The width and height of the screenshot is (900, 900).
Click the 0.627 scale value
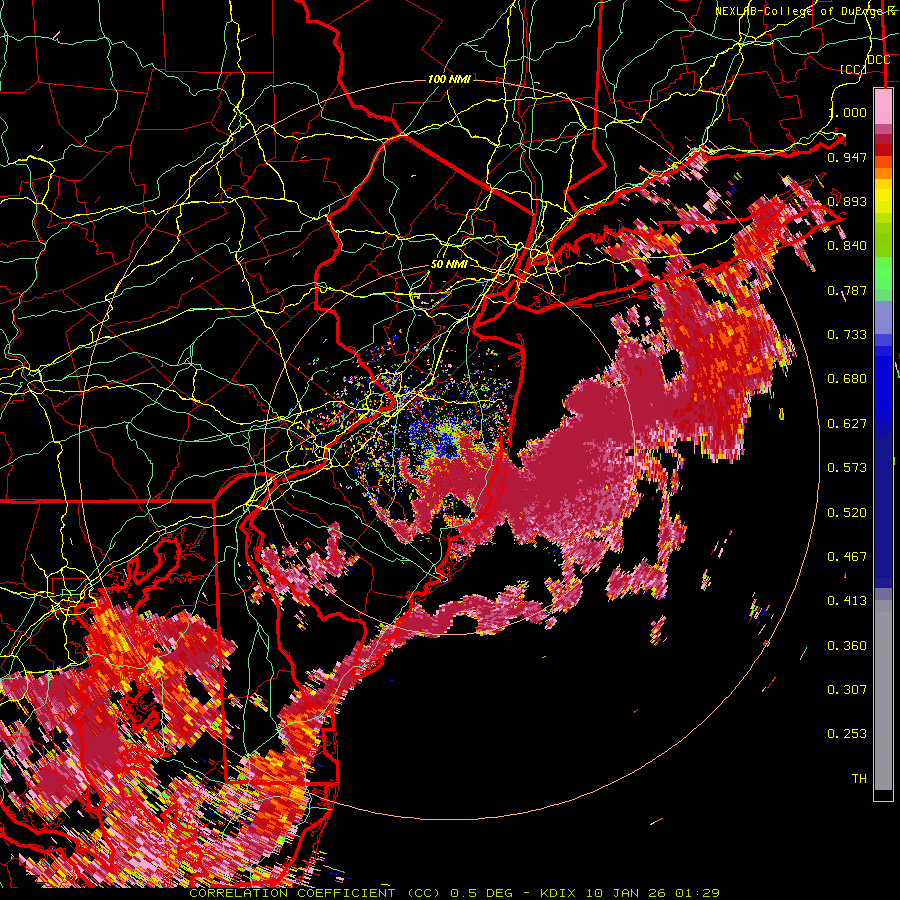(847, 424)
